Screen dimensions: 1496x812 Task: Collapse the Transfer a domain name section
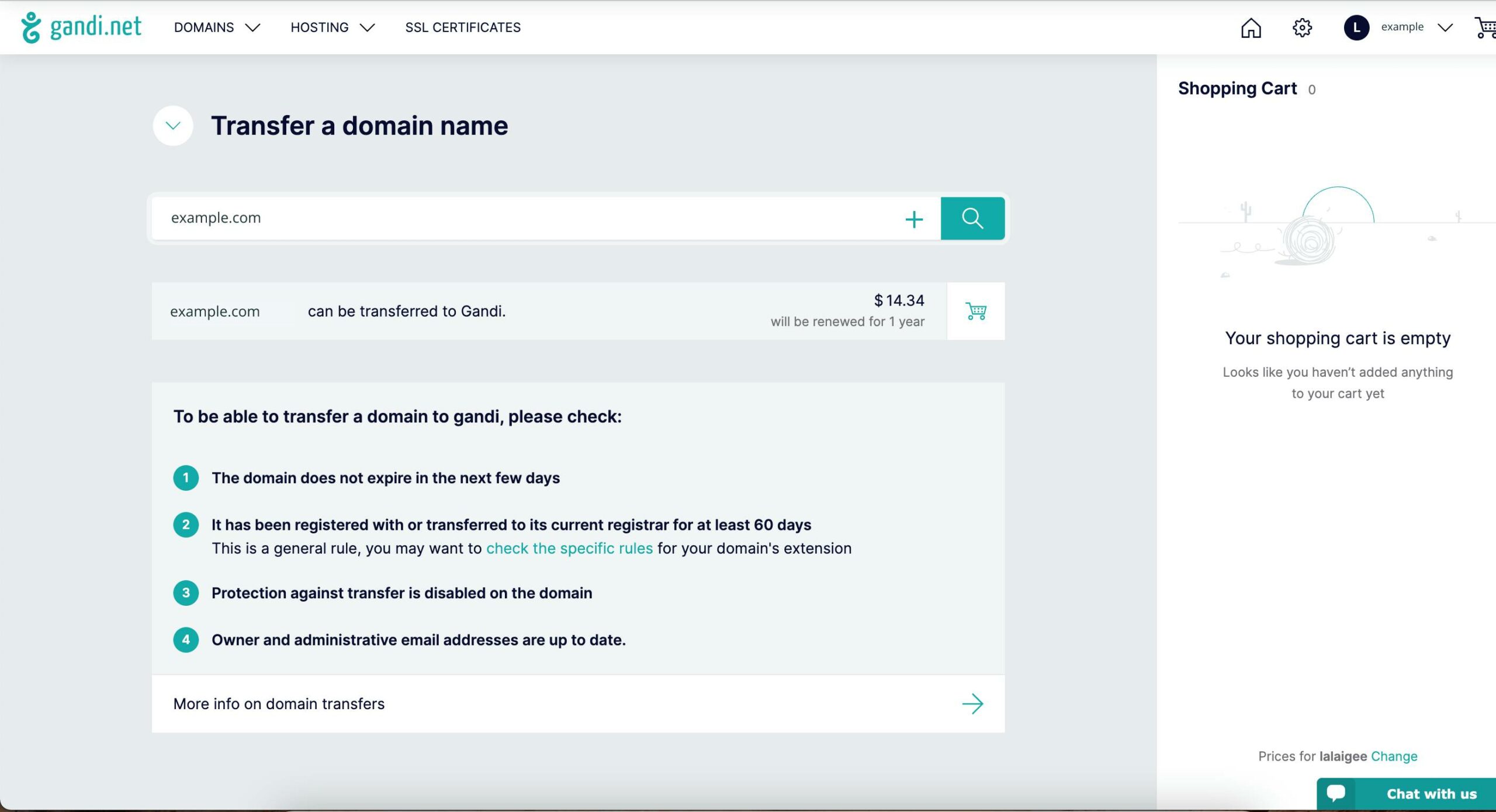click(173, 126)
